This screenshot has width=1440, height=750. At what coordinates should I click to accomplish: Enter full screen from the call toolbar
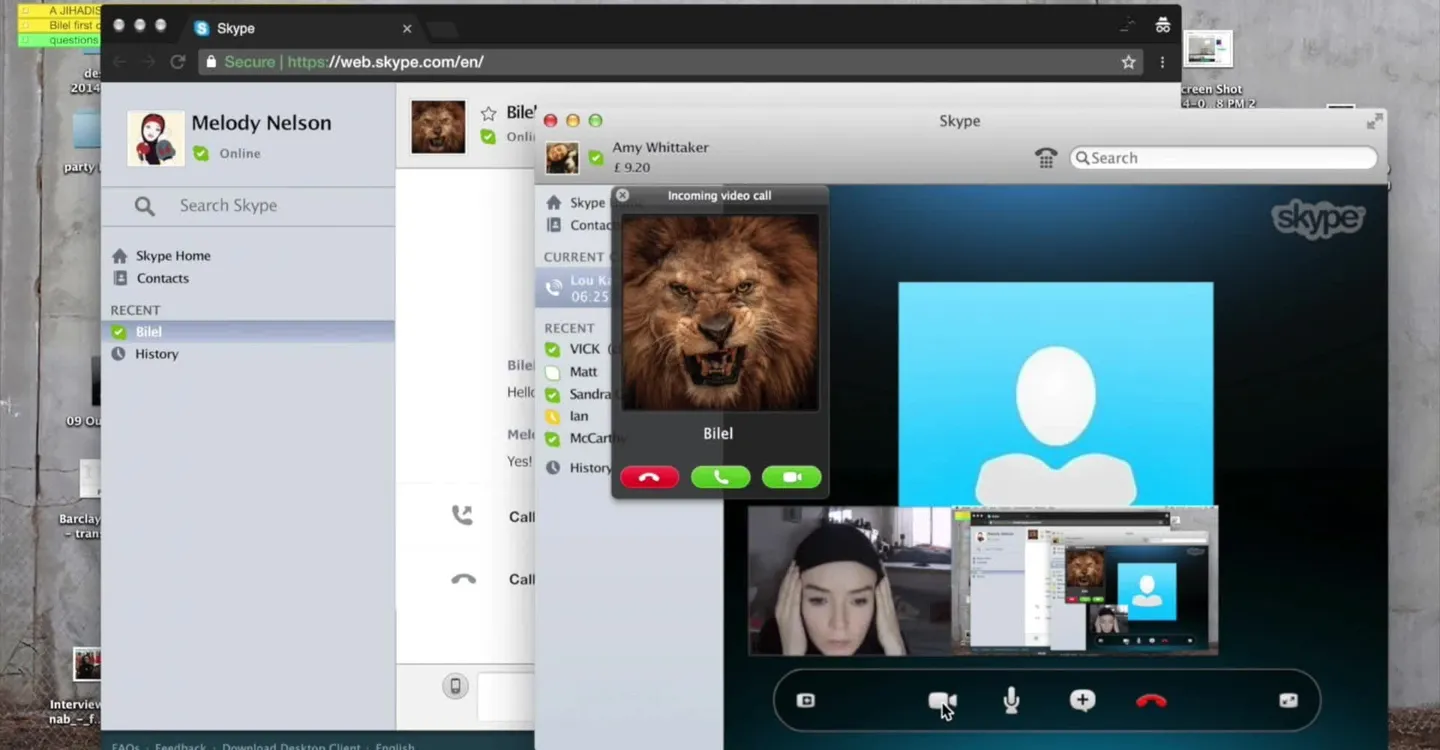point(1288,700)
